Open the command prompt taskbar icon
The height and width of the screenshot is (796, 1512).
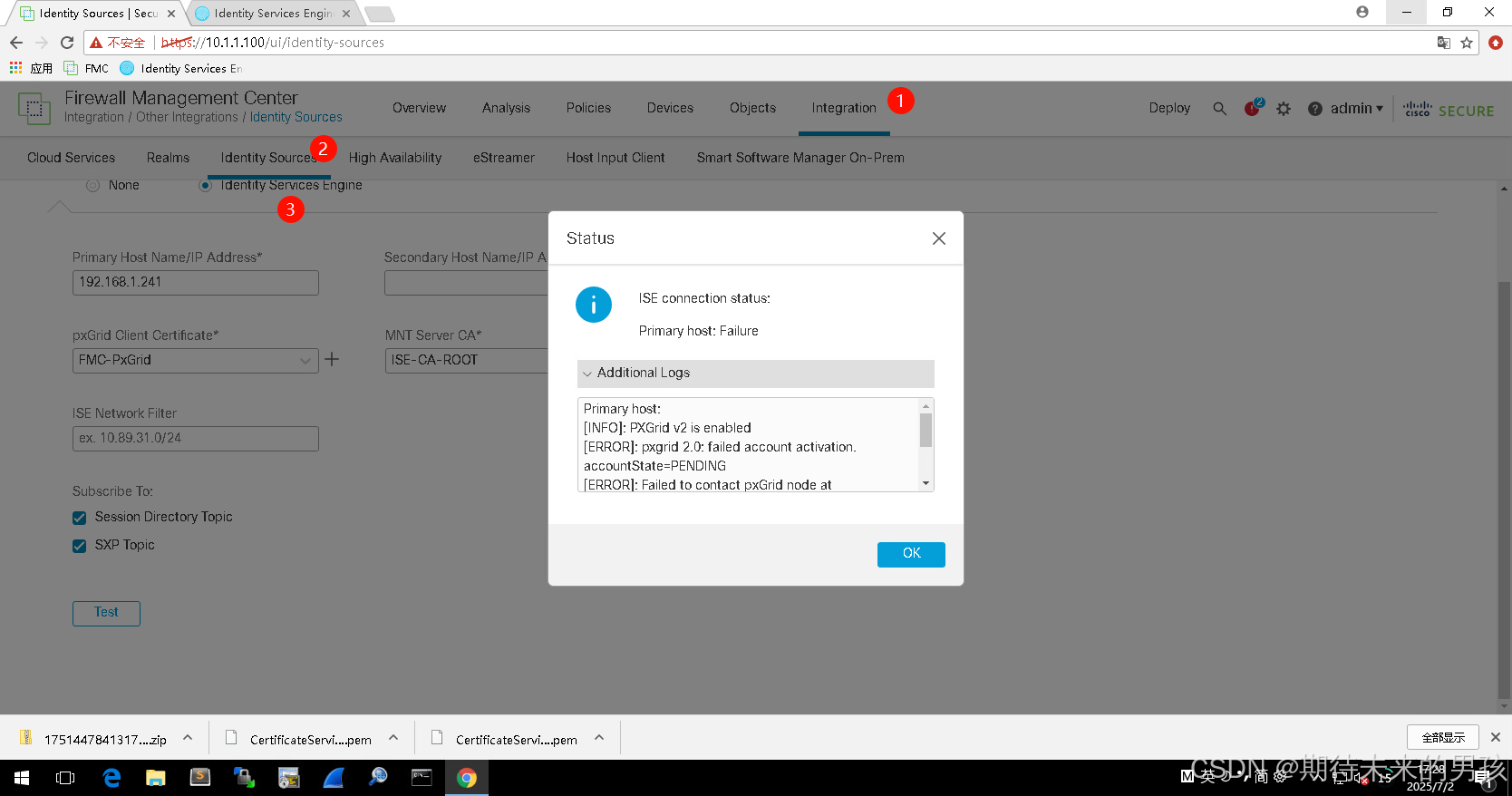click(422, 777)
